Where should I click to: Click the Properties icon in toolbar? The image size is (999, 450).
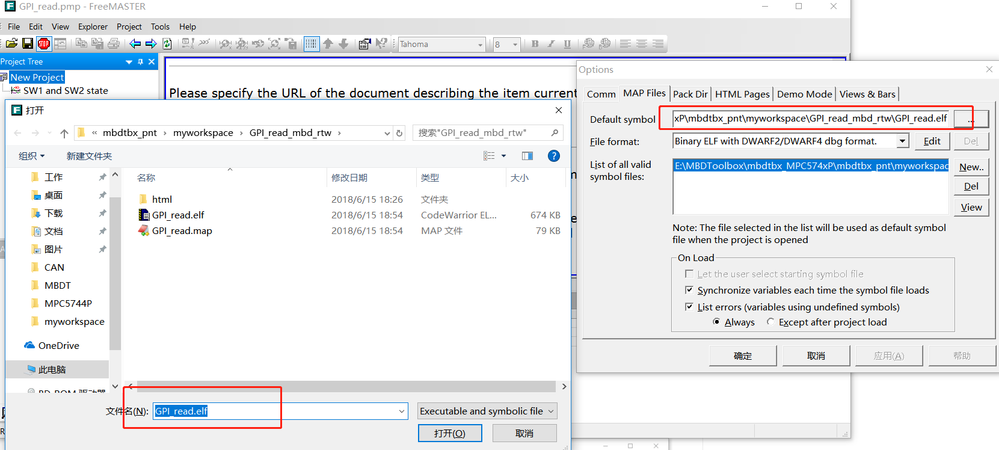tap(365, 44)
